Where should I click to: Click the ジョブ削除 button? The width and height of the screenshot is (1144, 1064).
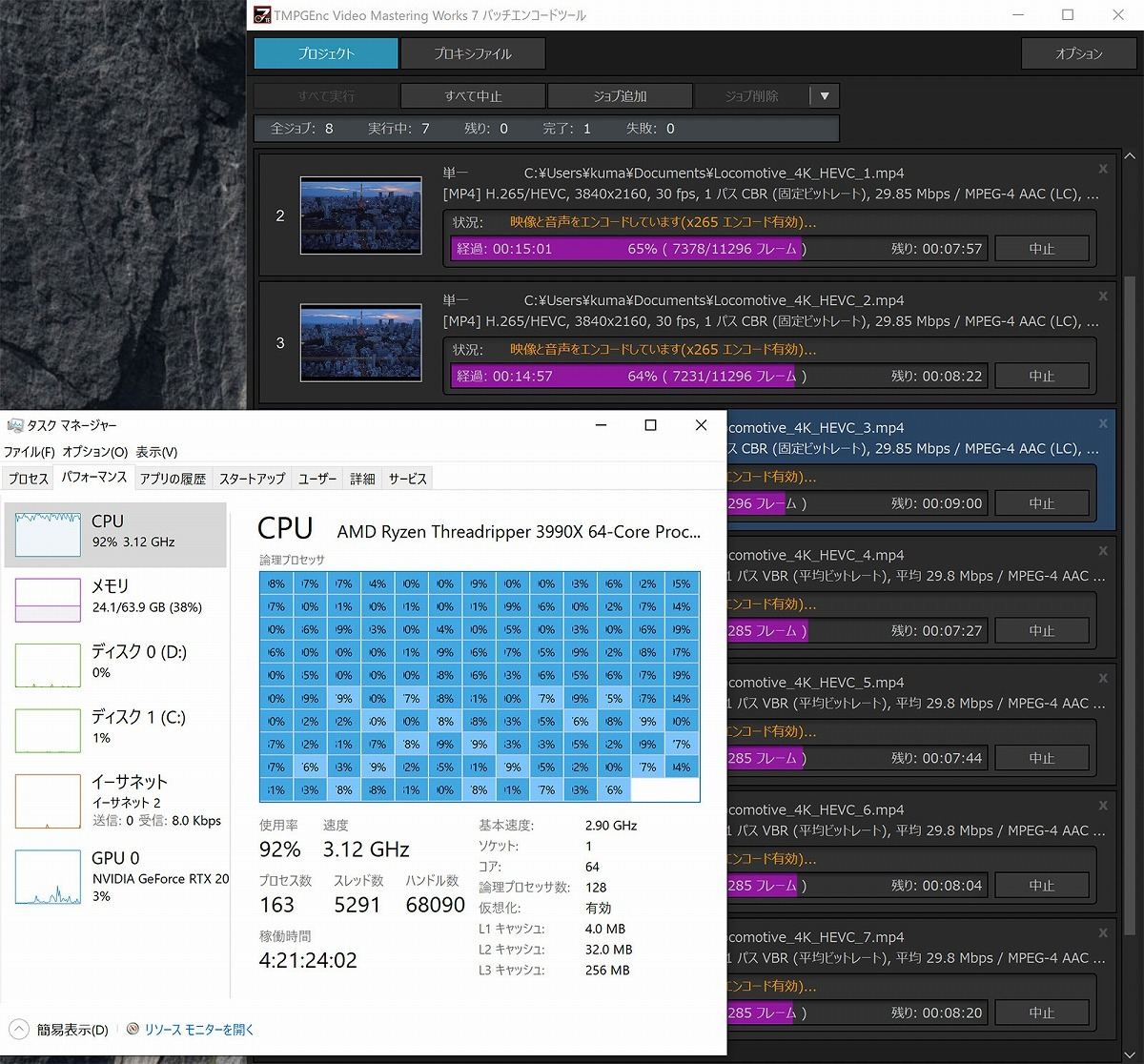coord(752,96)
